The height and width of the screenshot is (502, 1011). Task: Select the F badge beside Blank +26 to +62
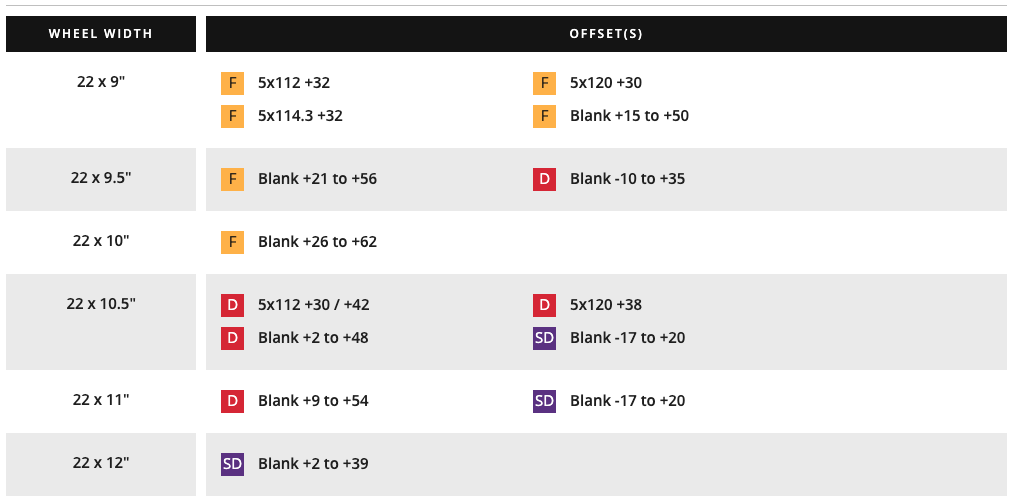[x=232, y=242]
